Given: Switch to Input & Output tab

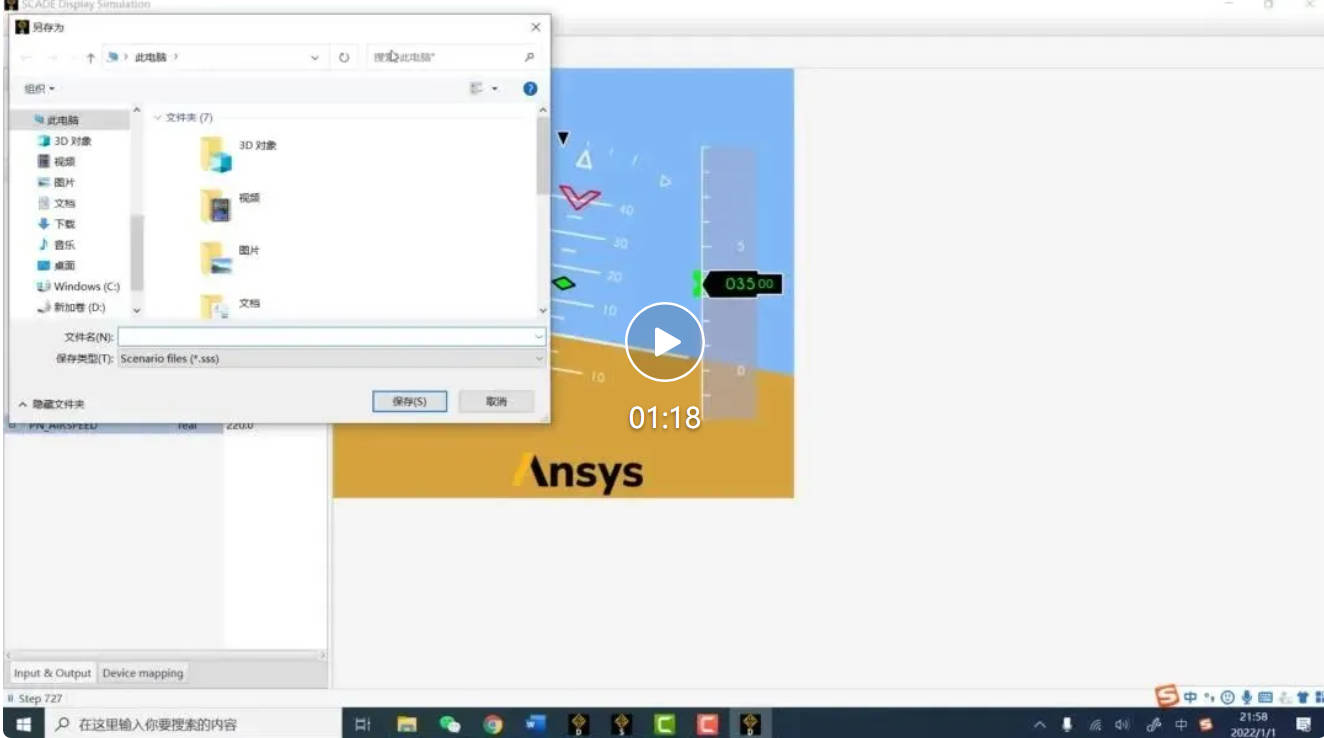Looking at the screenshot, I should coord(52,673).
